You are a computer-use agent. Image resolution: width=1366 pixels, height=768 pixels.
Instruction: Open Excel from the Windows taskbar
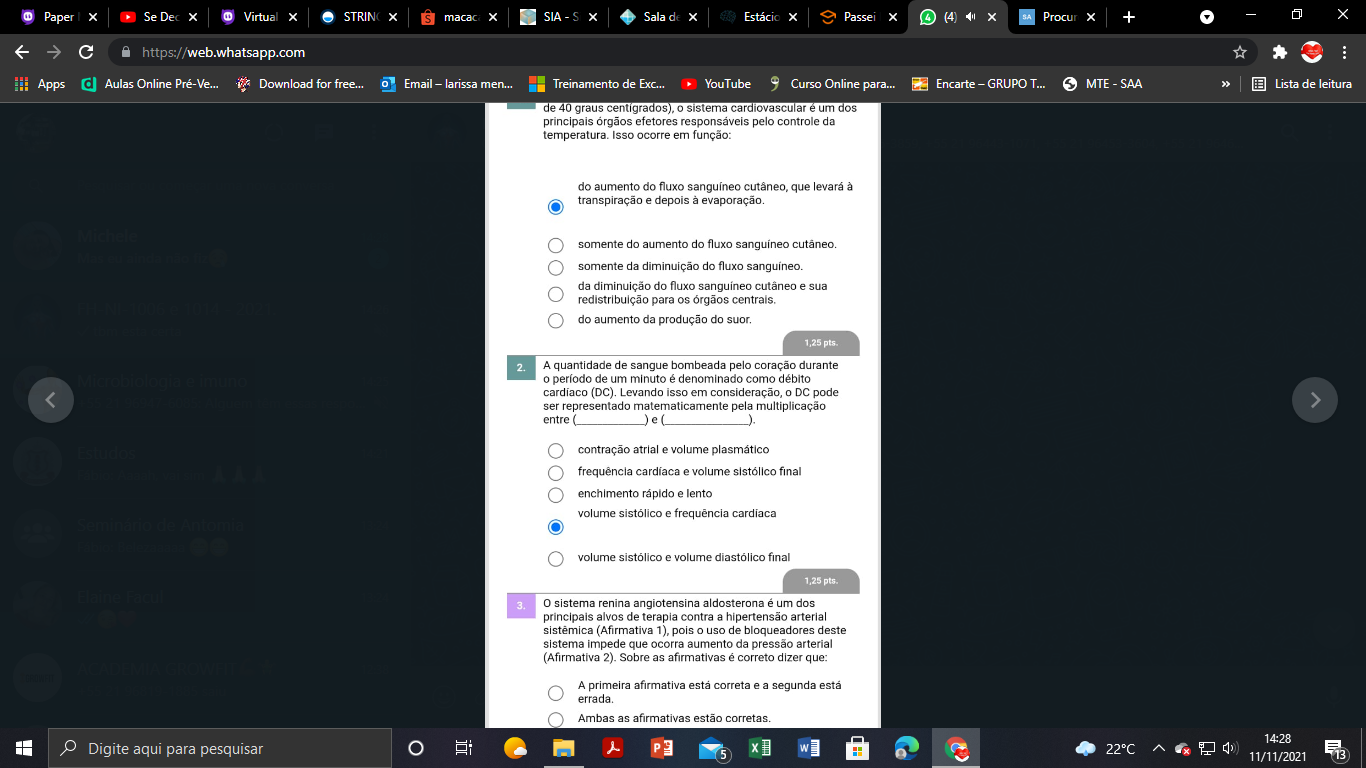(x=760, y=748)
